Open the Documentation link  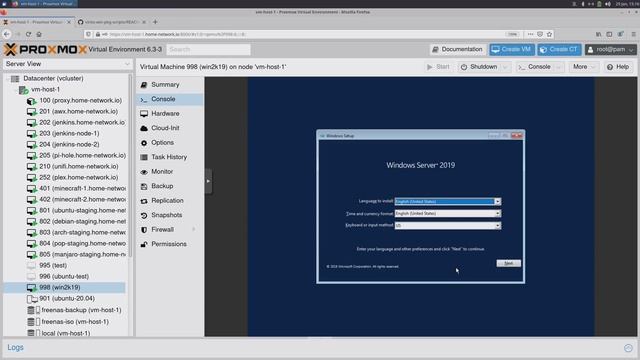point(458,49)
